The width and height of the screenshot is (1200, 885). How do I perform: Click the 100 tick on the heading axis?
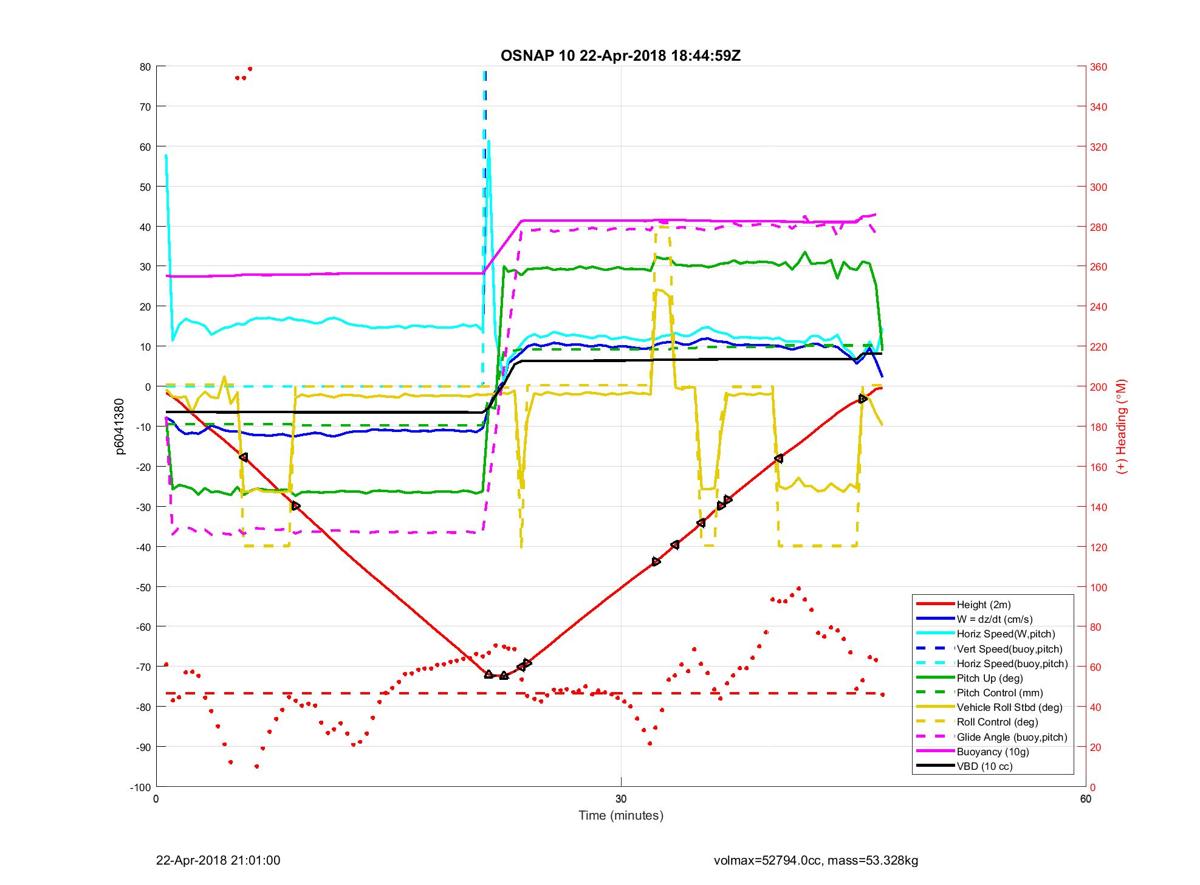point(1100,587)
